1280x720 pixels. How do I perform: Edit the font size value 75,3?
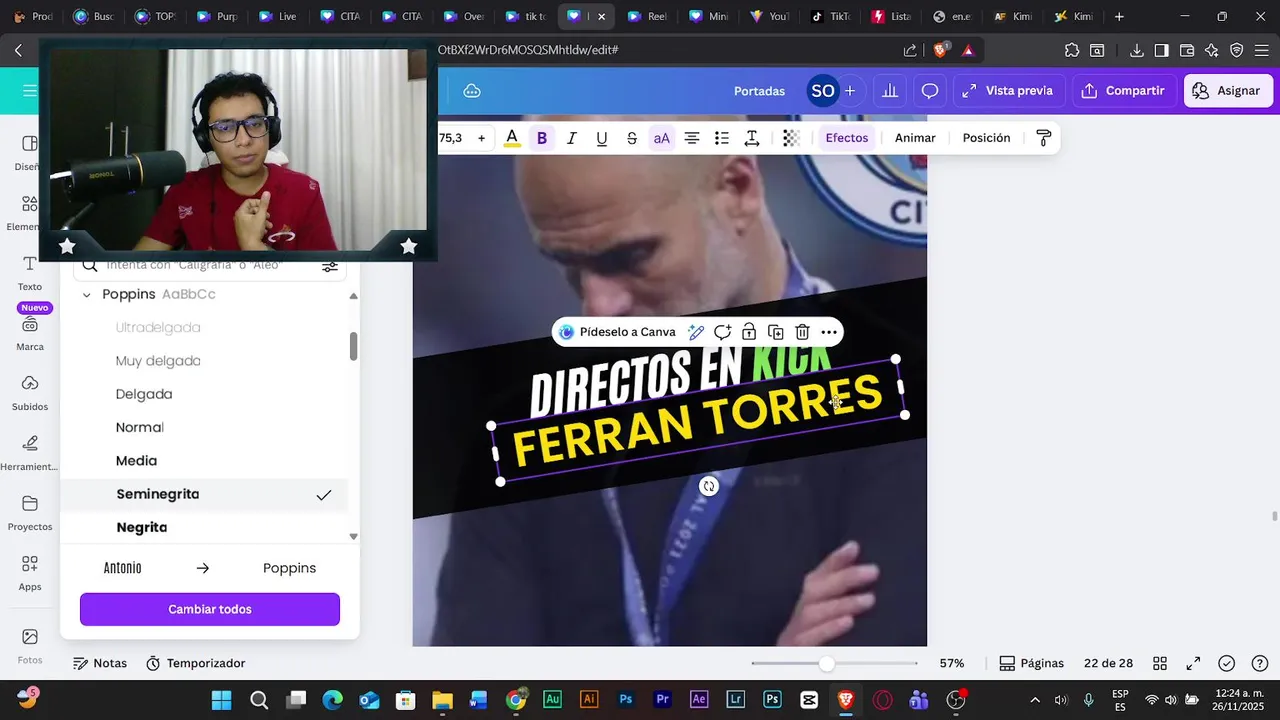tap(451, 138)
